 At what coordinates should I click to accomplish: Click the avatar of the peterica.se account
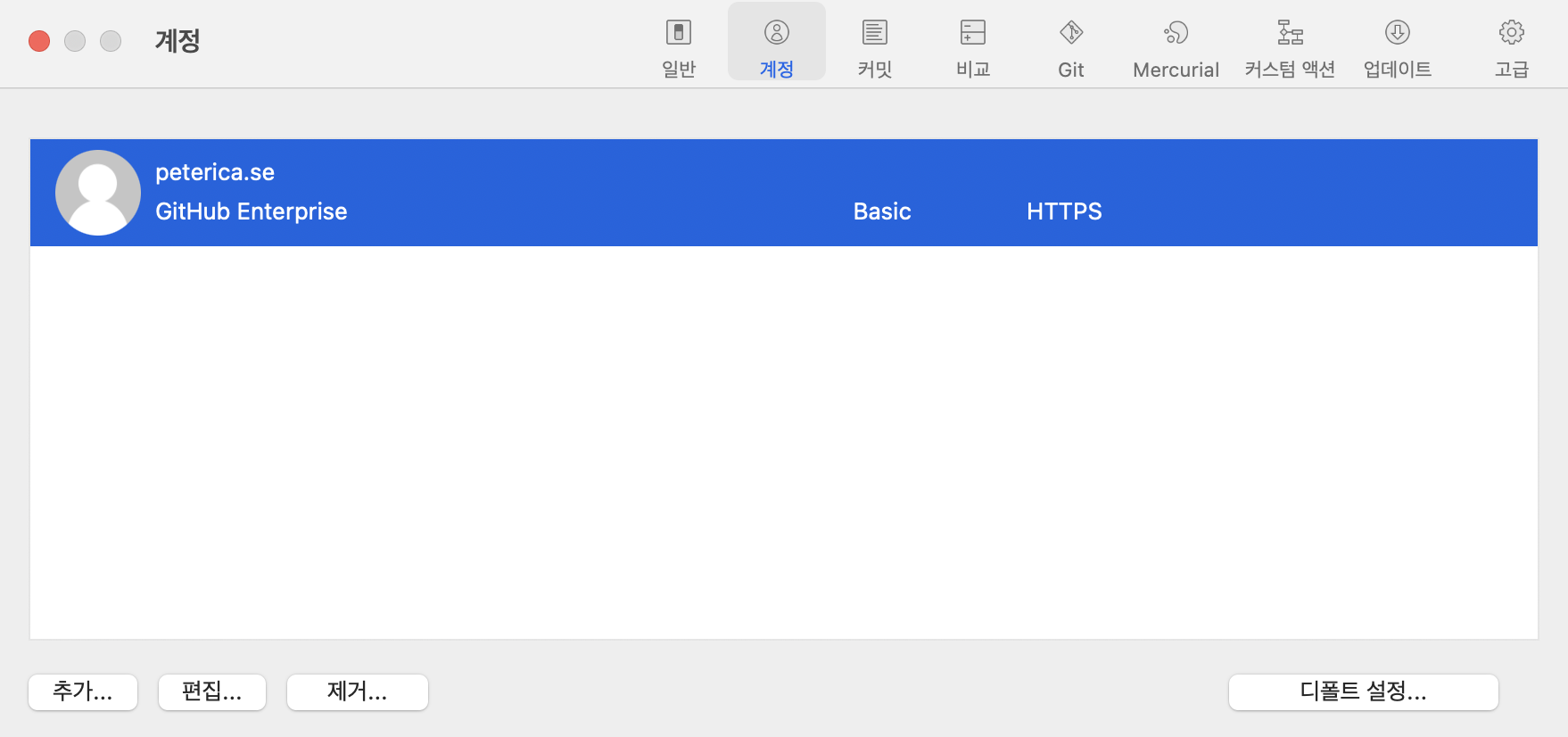[x=98, y=193]
